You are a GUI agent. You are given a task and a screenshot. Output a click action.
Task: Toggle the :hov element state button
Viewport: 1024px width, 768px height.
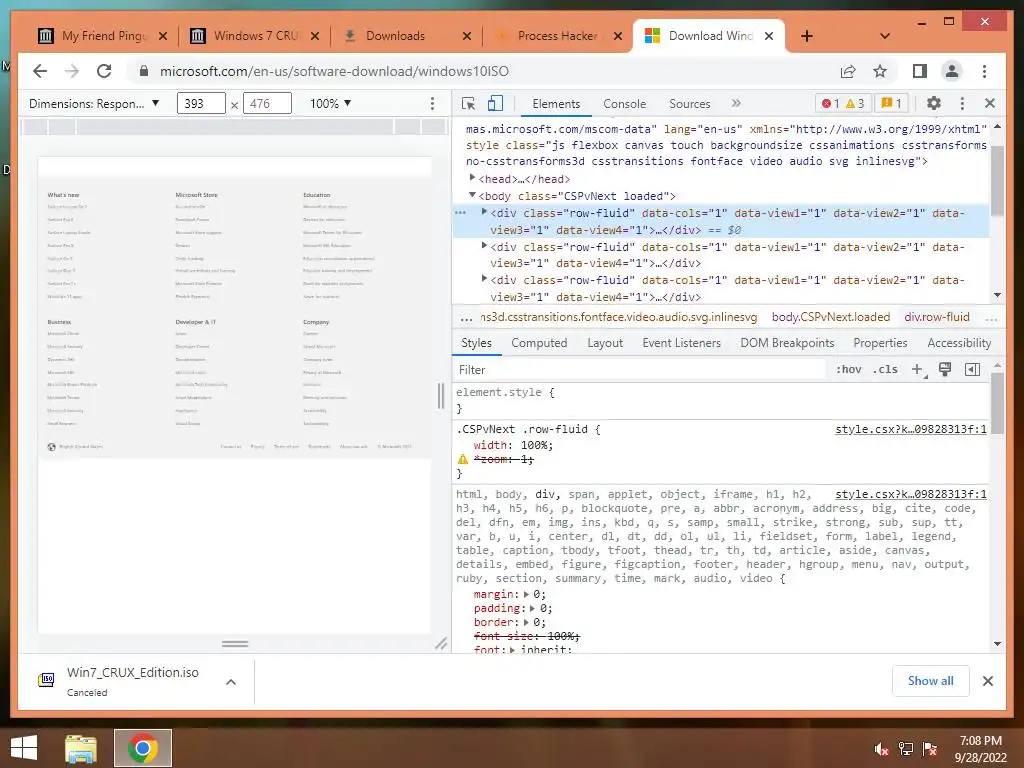point(848,370)
